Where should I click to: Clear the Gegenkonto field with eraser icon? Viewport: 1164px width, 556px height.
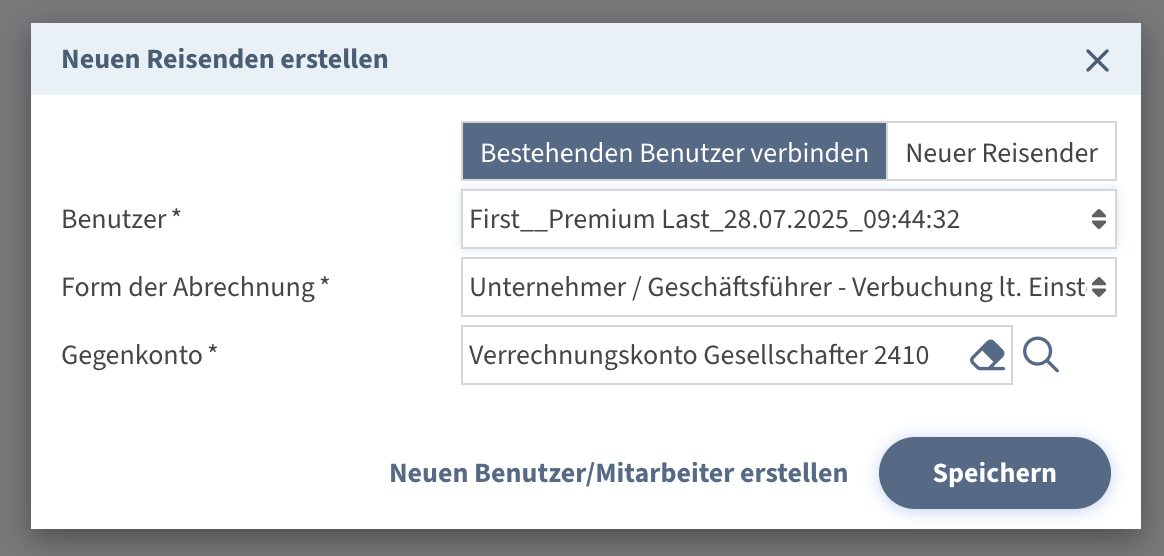987,356
